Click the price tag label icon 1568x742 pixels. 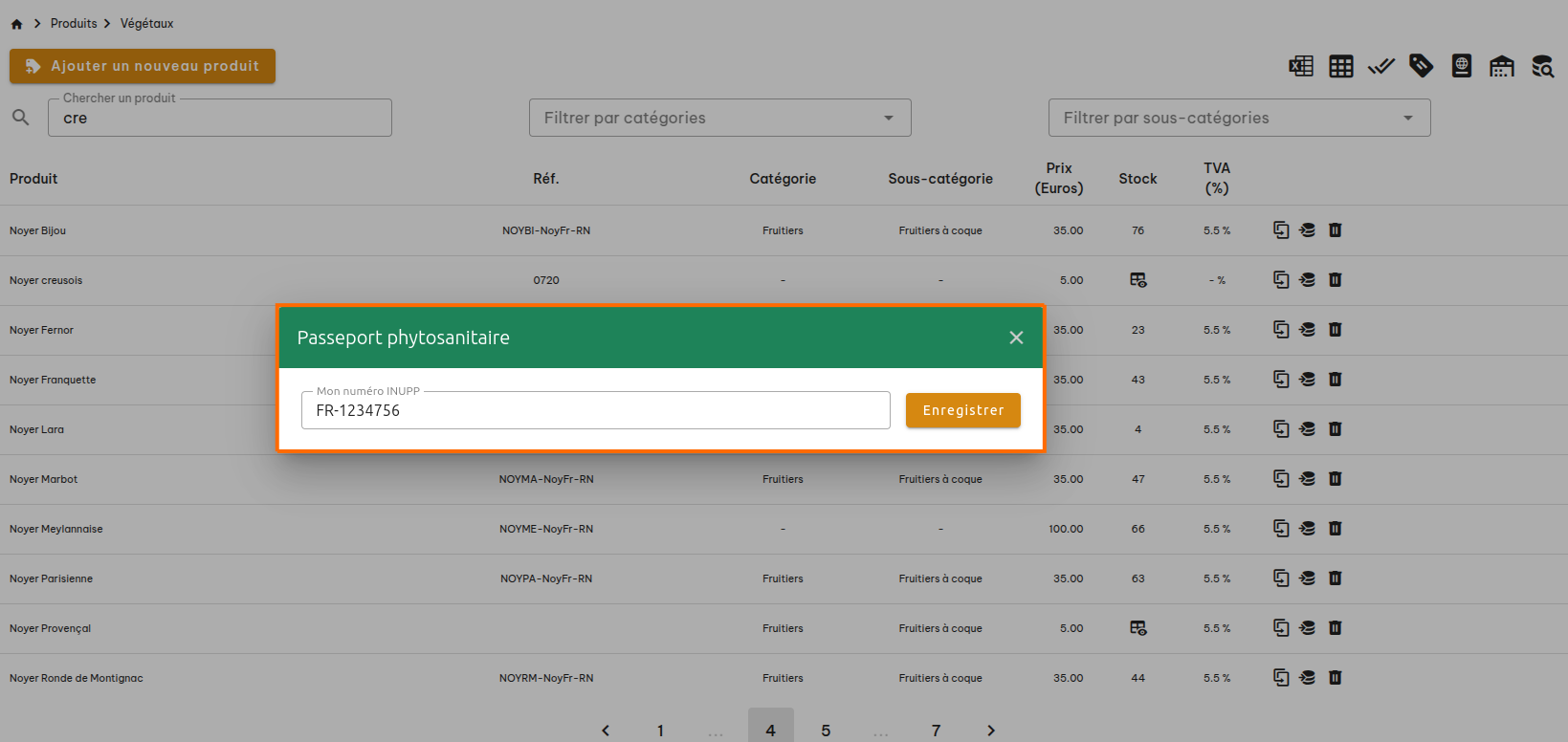(1422, 66)
